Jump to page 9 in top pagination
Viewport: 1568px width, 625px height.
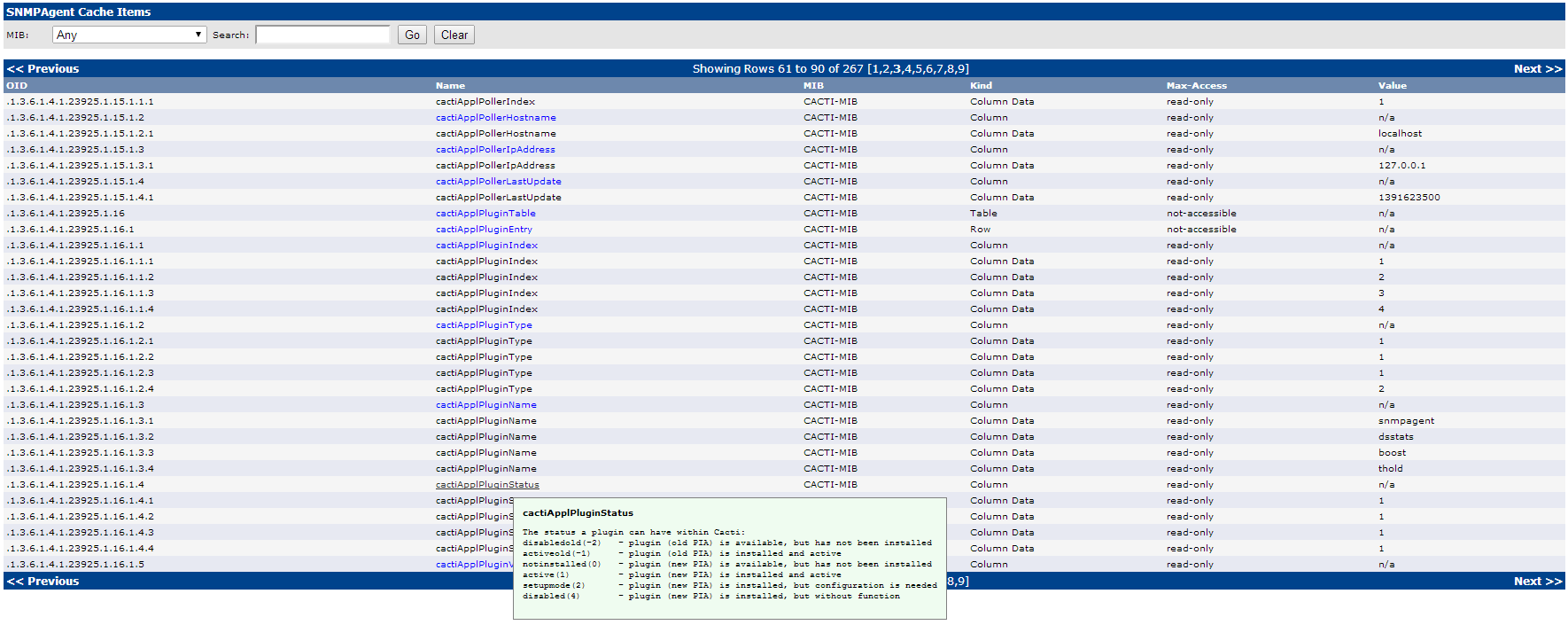[961, 68]
